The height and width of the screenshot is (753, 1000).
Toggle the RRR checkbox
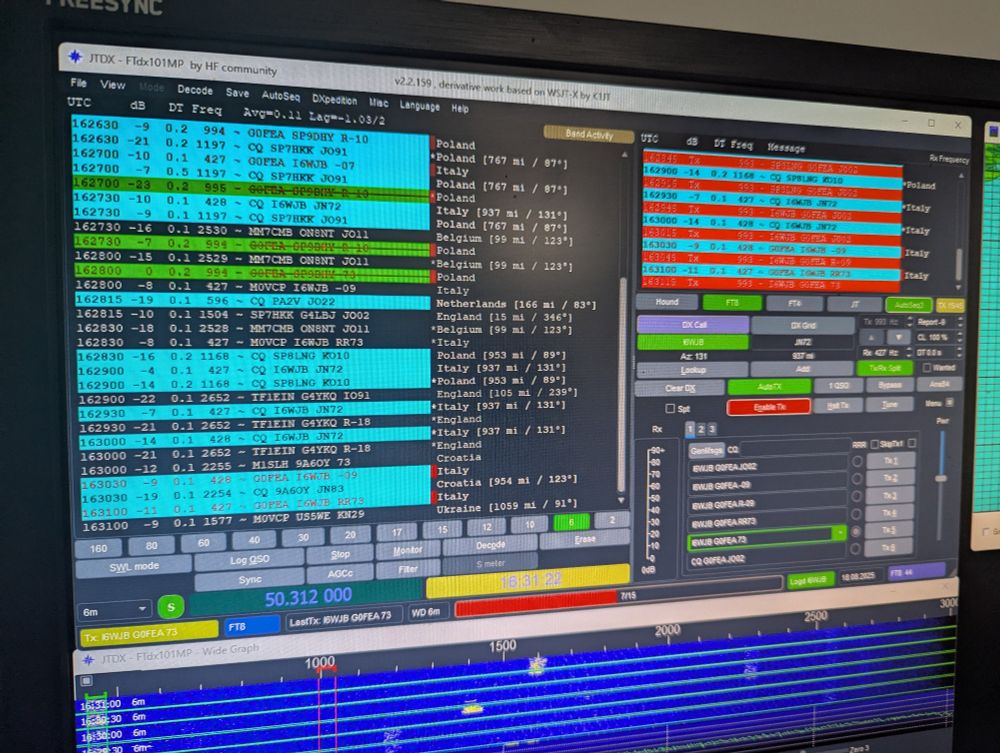[x=874, y=444]
